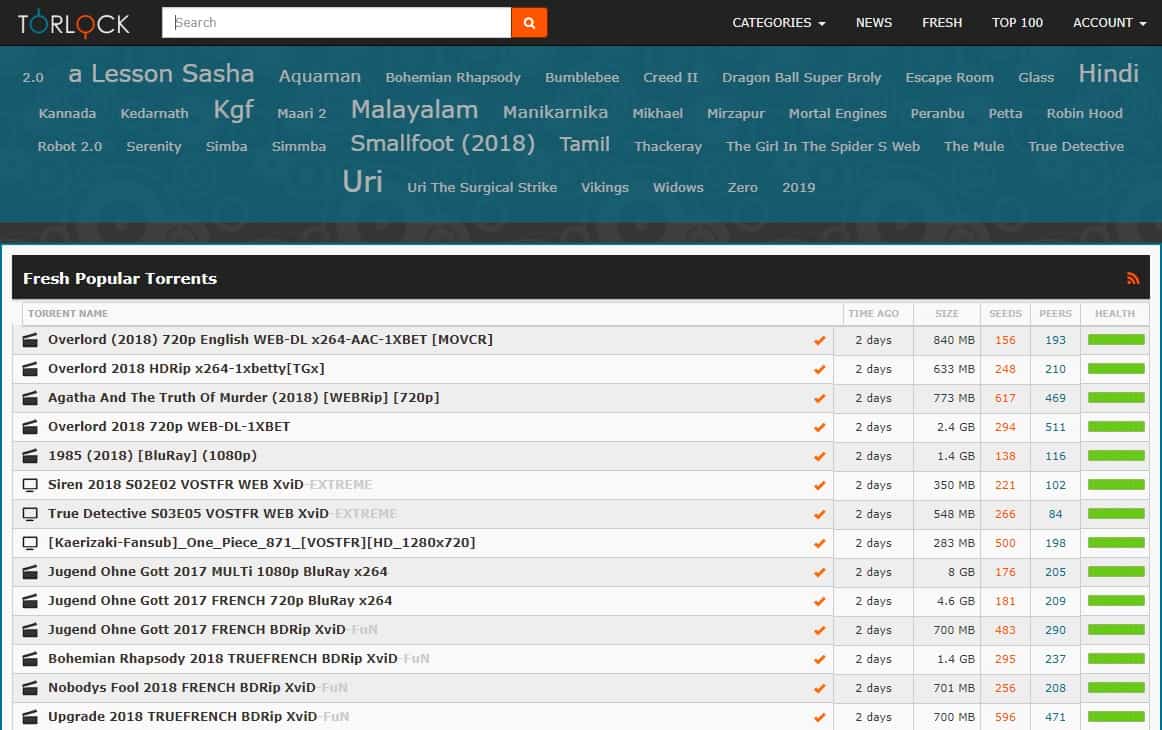Click TV icon beside True Detective S03E05
The width and height of the screenshot is (1162, 730).
point(30,514)
